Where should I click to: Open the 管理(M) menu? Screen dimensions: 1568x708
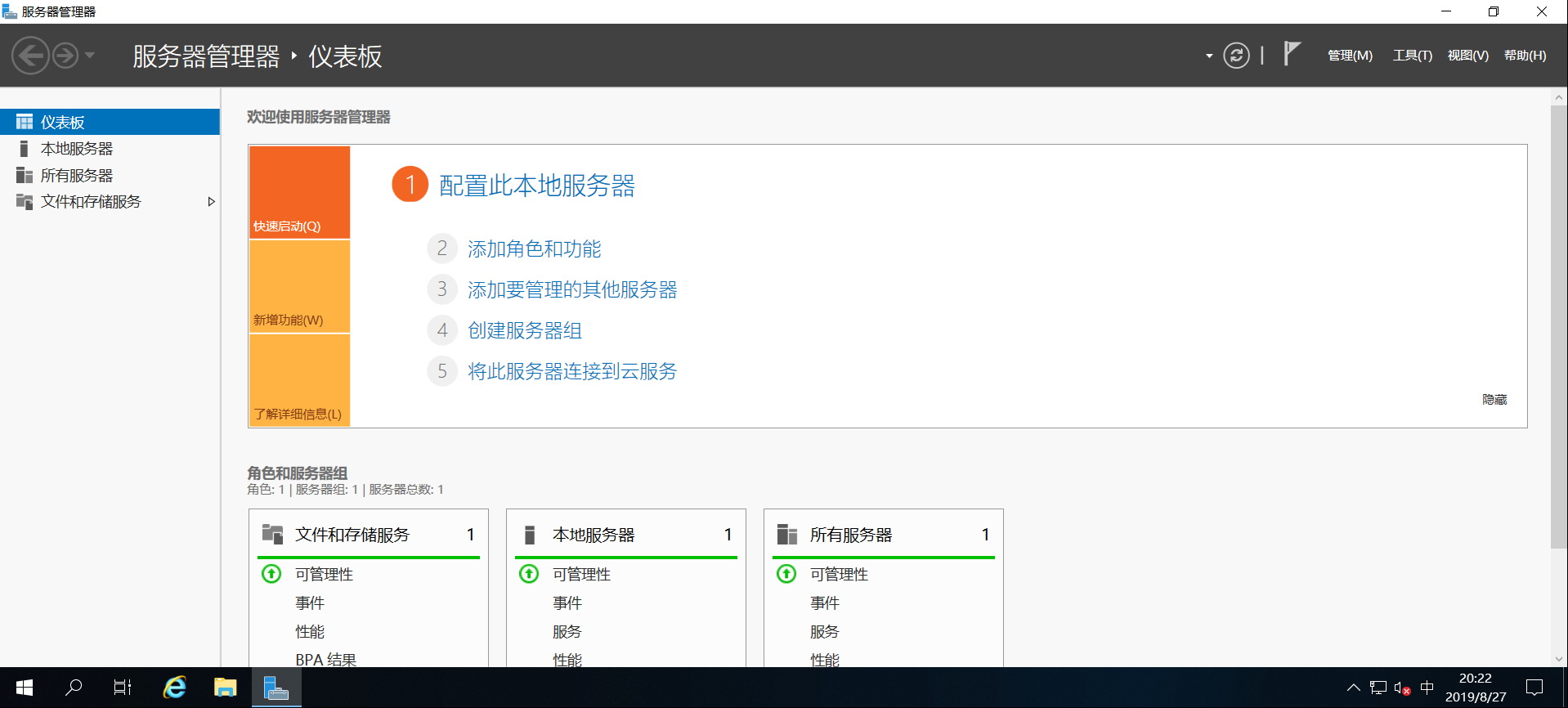tap(1350, 56)
